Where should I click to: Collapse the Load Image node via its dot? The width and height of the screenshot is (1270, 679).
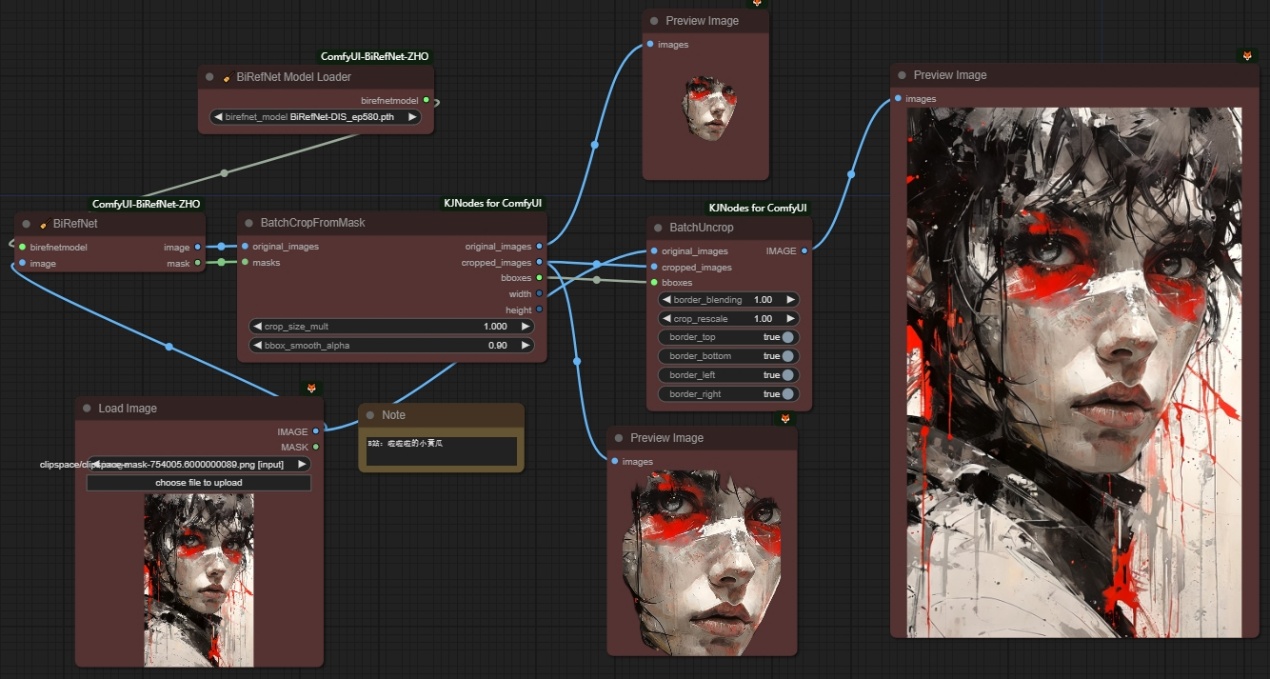pyautogui.click(x=87, y=409)
